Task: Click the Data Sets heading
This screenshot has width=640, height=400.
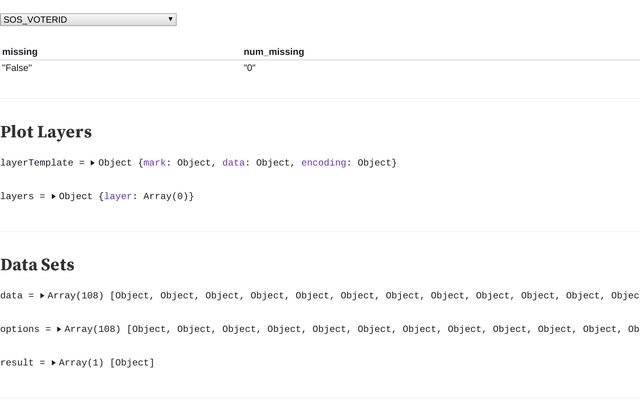Action: (x=37, y=265)
